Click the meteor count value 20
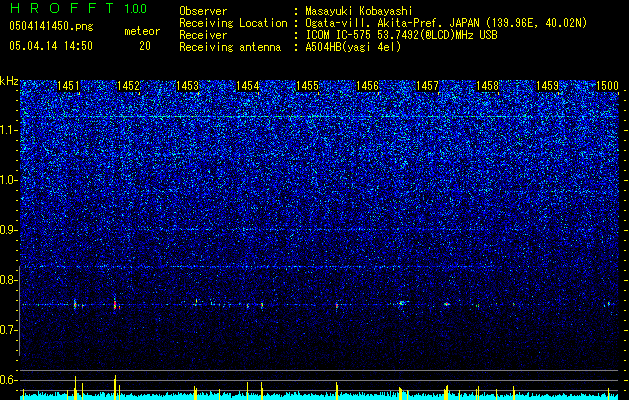Screen dimensions: 629x400 (145, 46)
